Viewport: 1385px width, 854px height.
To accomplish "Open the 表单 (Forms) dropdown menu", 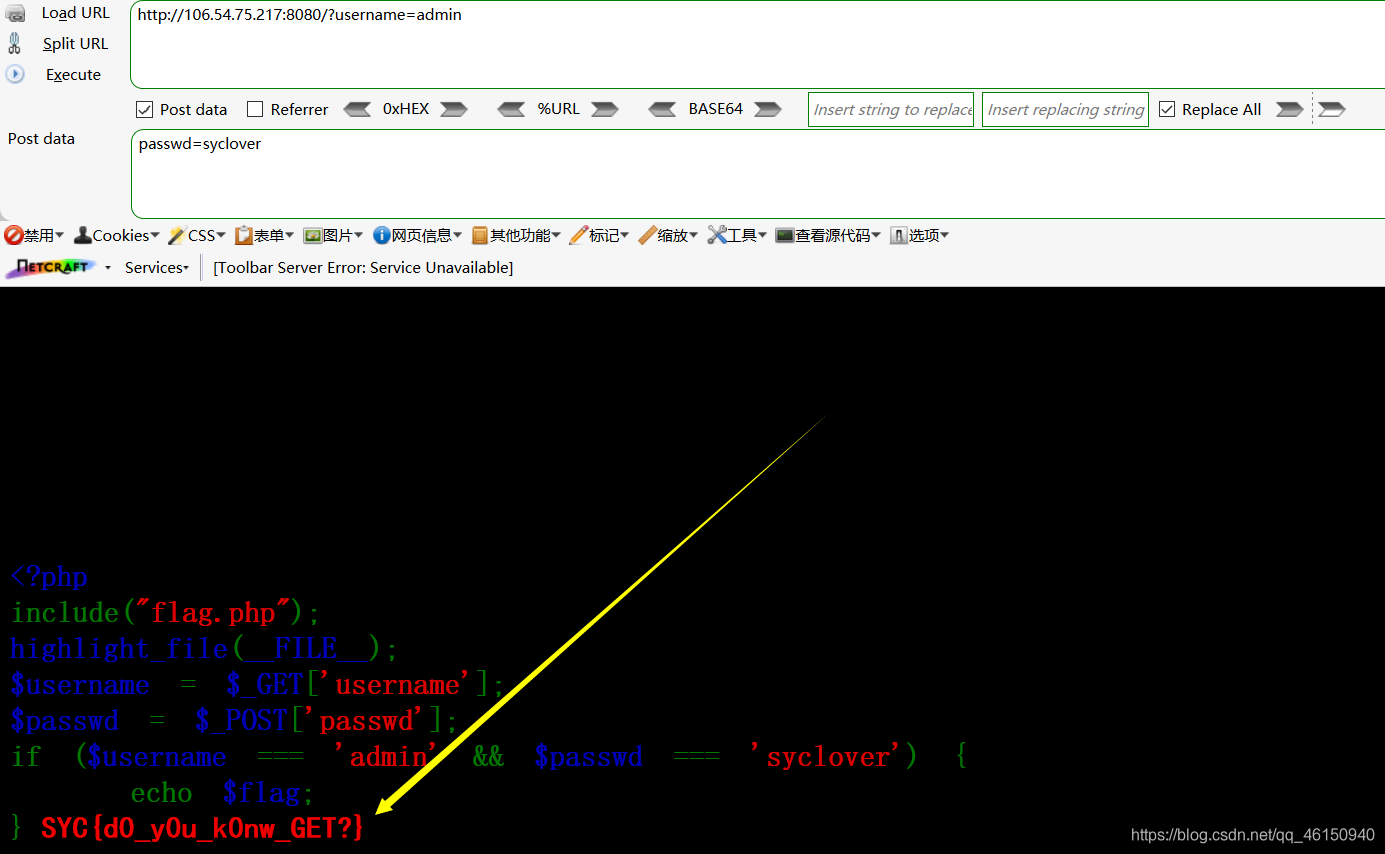I will tap(264, 235).
